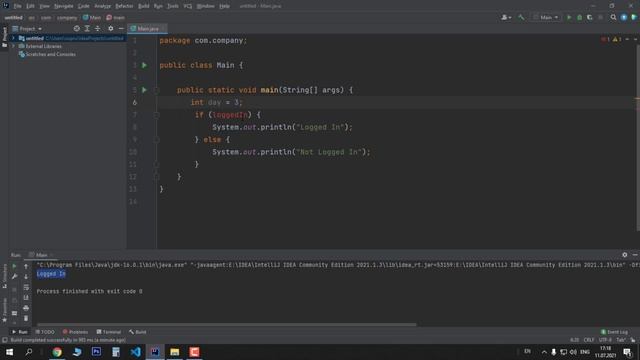Switch to the Main.java editor tab
This screenshot has height=360, width=640.
click(x=148, y=29)
